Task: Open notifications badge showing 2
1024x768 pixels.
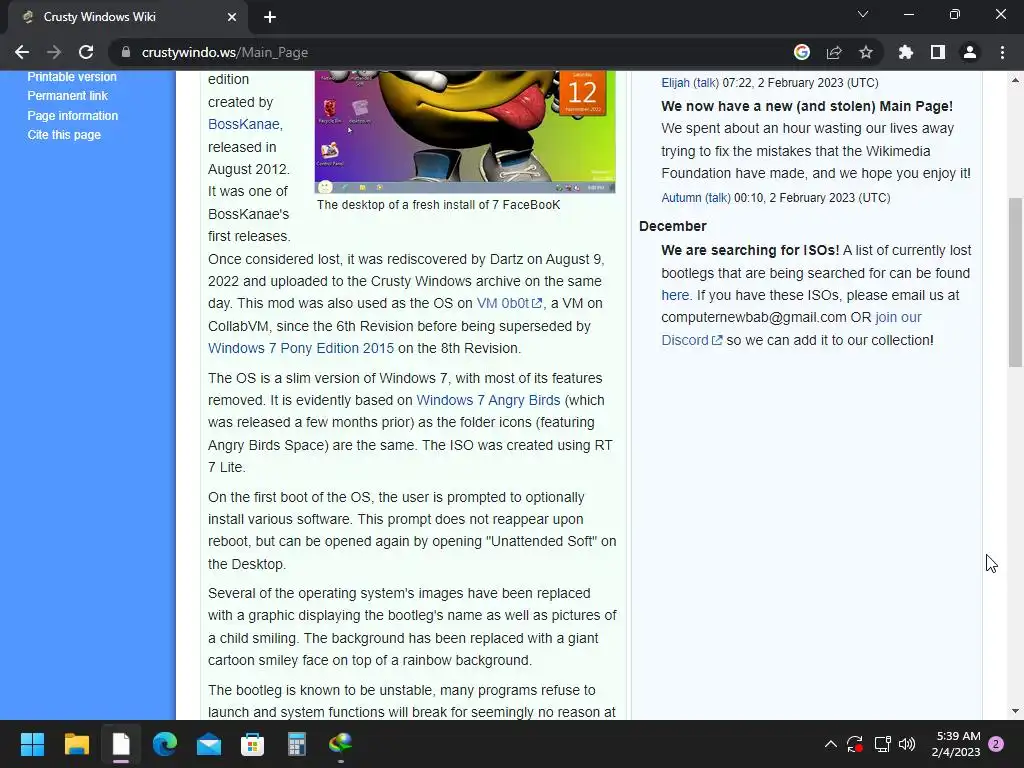Action: coord(997,744)
